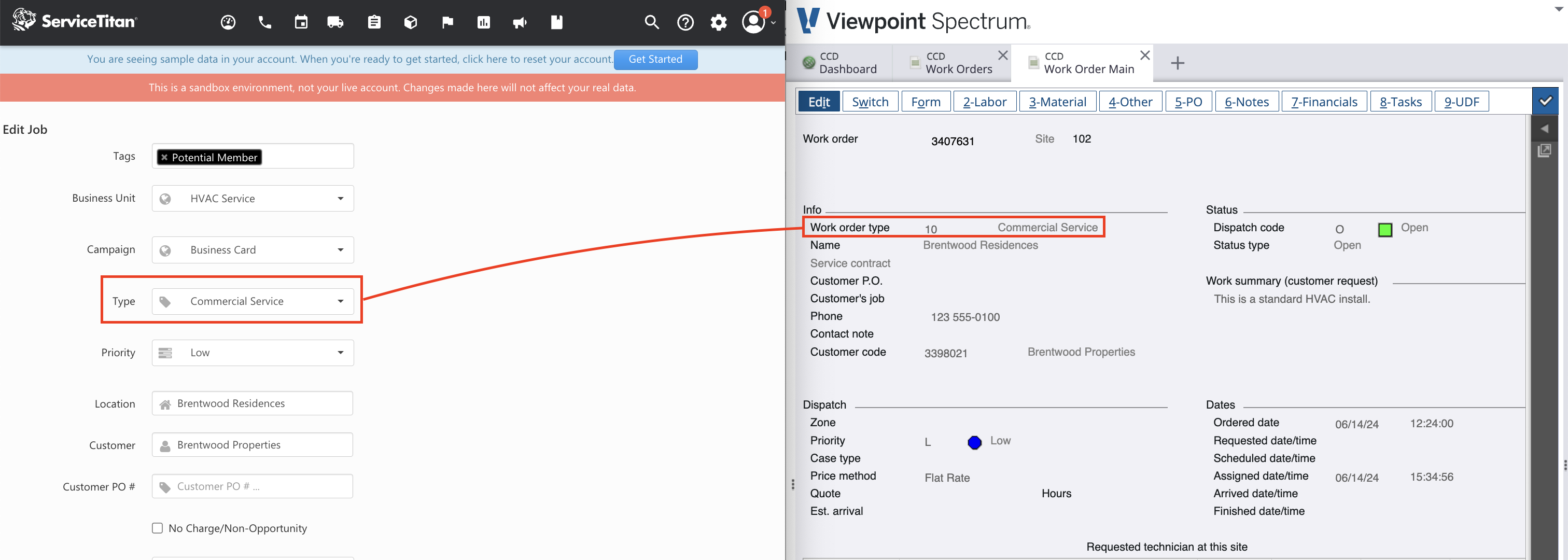Open the 6-Notes tab
Image resolution: width=1568 pixels, height=560 pixels.
1247,102
